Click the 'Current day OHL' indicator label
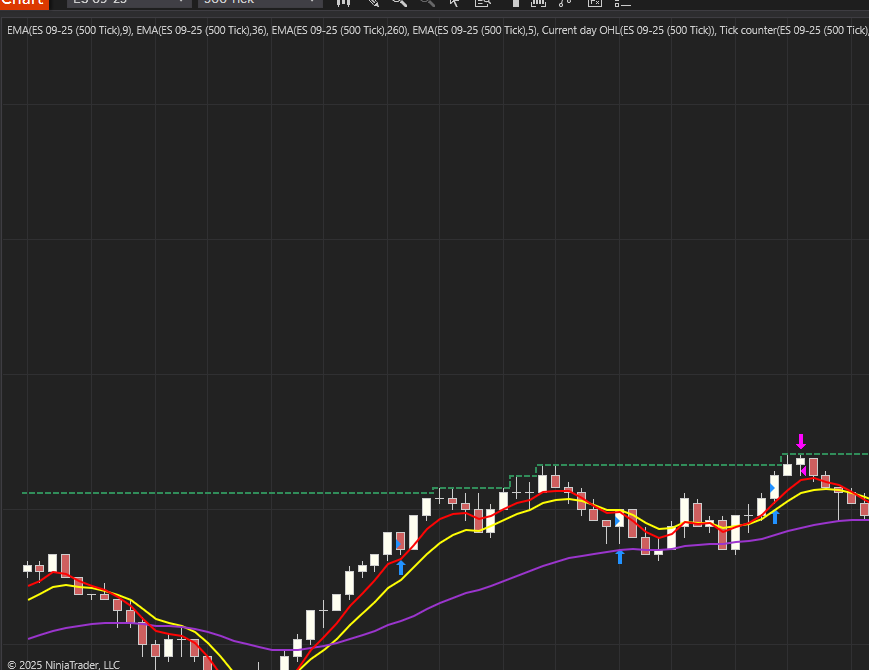 [x=629, y=30]
